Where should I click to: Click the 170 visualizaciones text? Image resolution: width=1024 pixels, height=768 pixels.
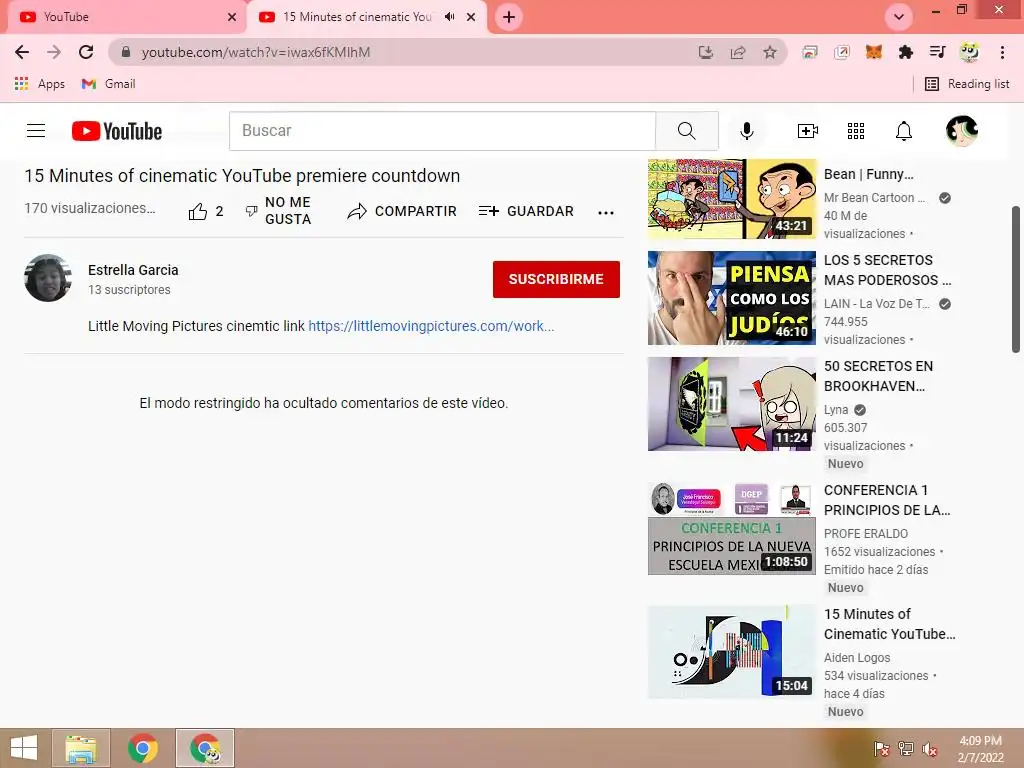tap(89, 208)
